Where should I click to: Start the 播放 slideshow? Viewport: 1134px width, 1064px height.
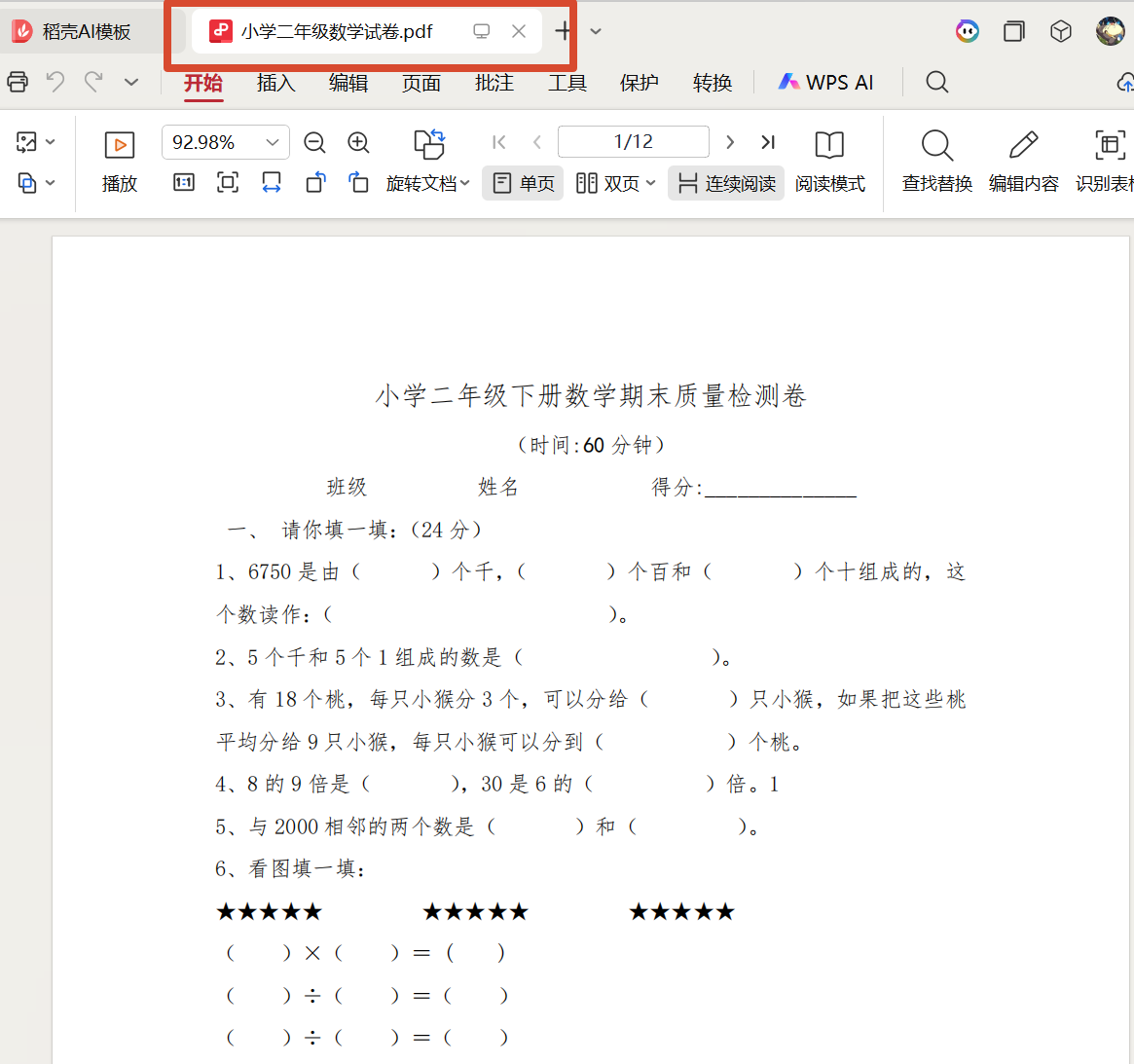(x=120, y=162)
